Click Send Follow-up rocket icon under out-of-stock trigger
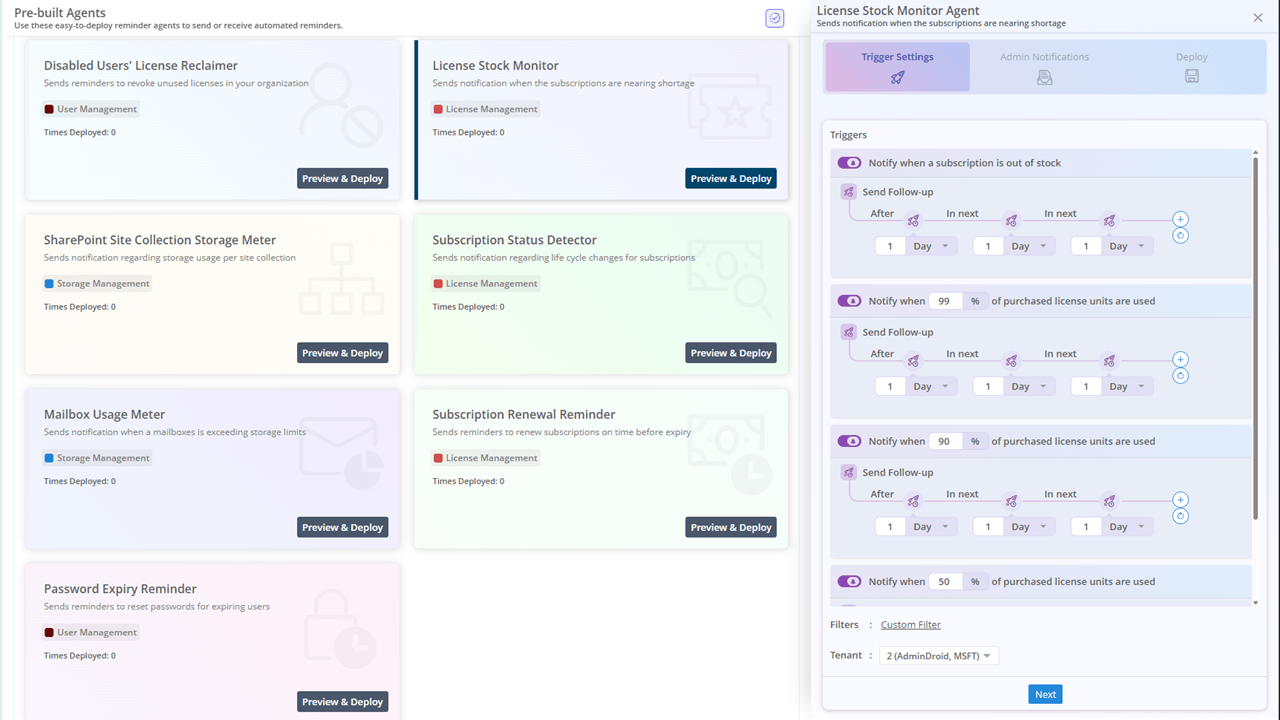Image resolution: width=1280 pixels, height=720 pixels. (848, 192)
